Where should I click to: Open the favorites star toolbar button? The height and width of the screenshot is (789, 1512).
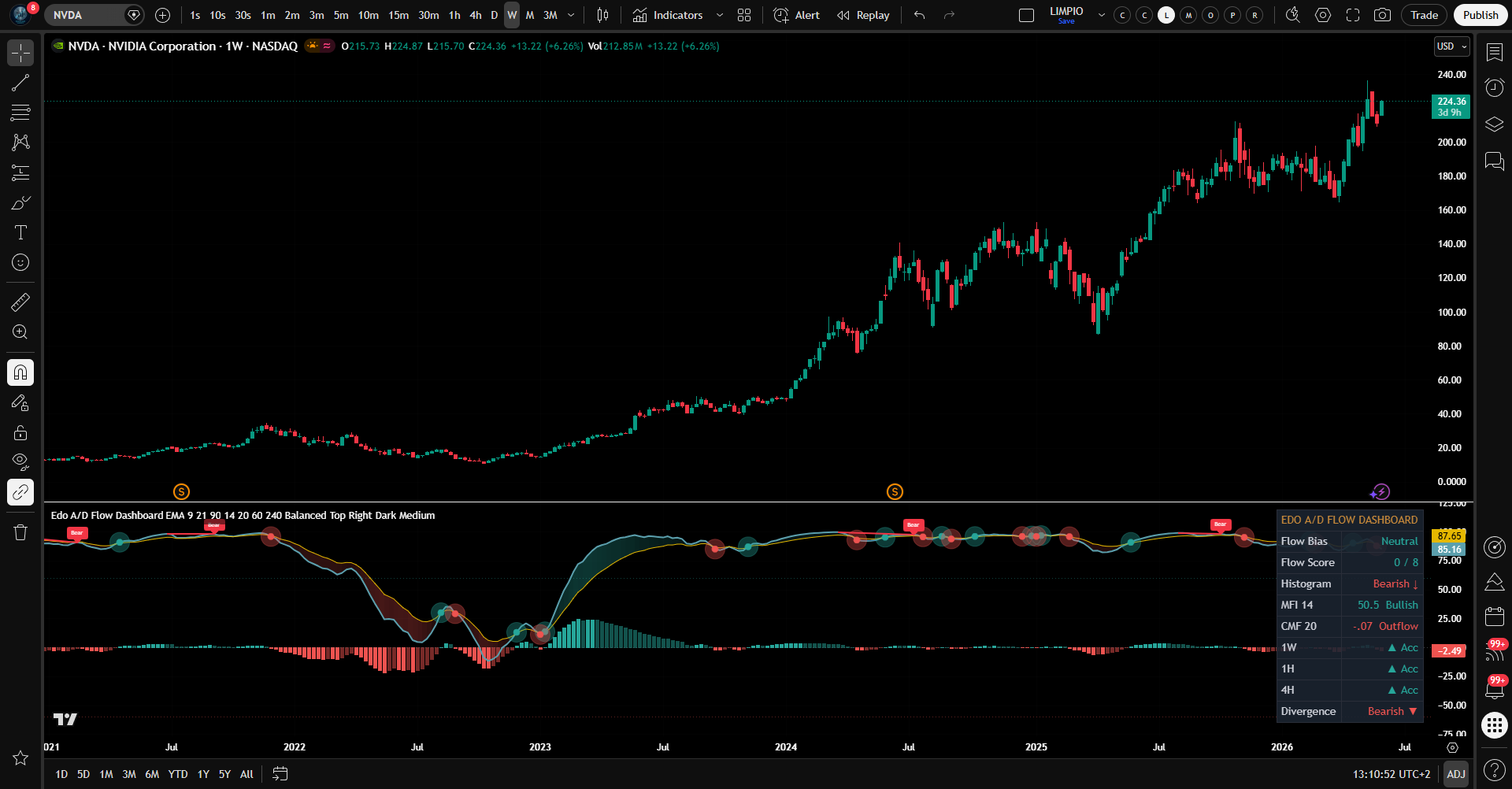click(20, 758)
